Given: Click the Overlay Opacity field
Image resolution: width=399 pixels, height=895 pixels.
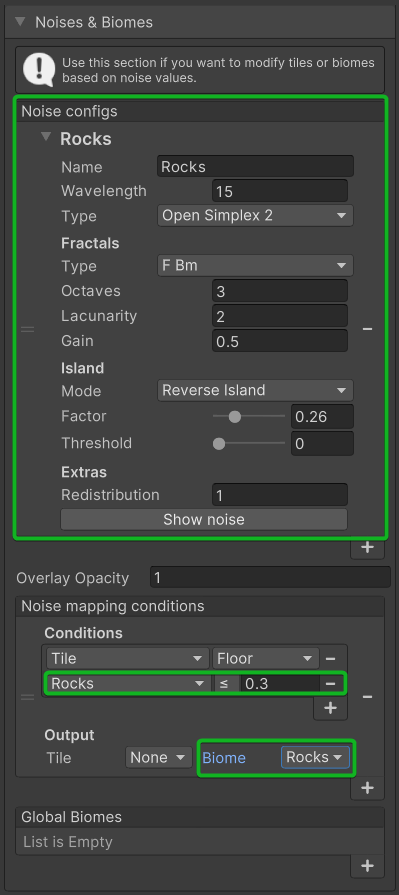Looking at the screenshot, I should [x=271, y=578].
